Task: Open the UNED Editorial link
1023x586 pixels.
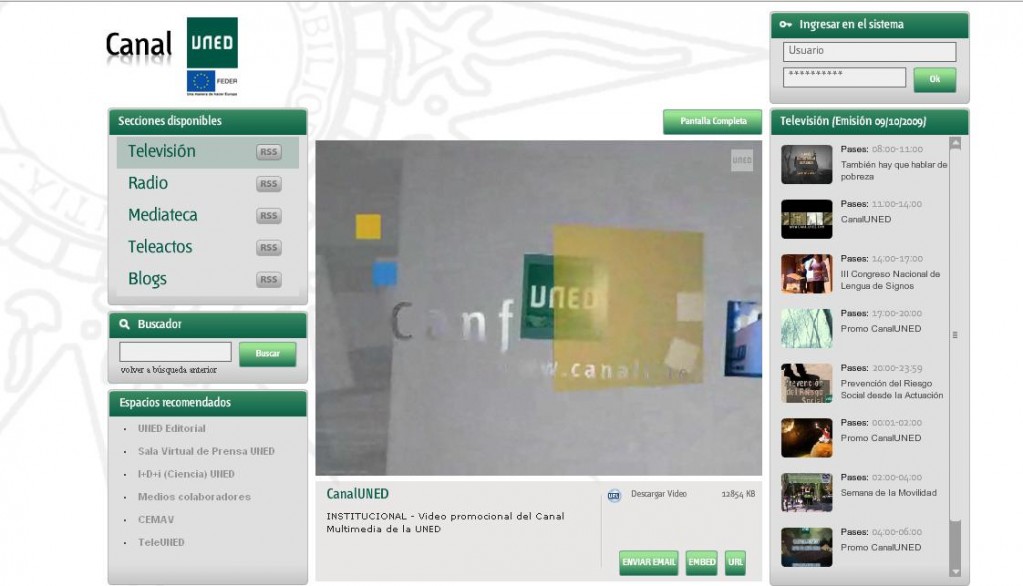Action: (172, 429)
